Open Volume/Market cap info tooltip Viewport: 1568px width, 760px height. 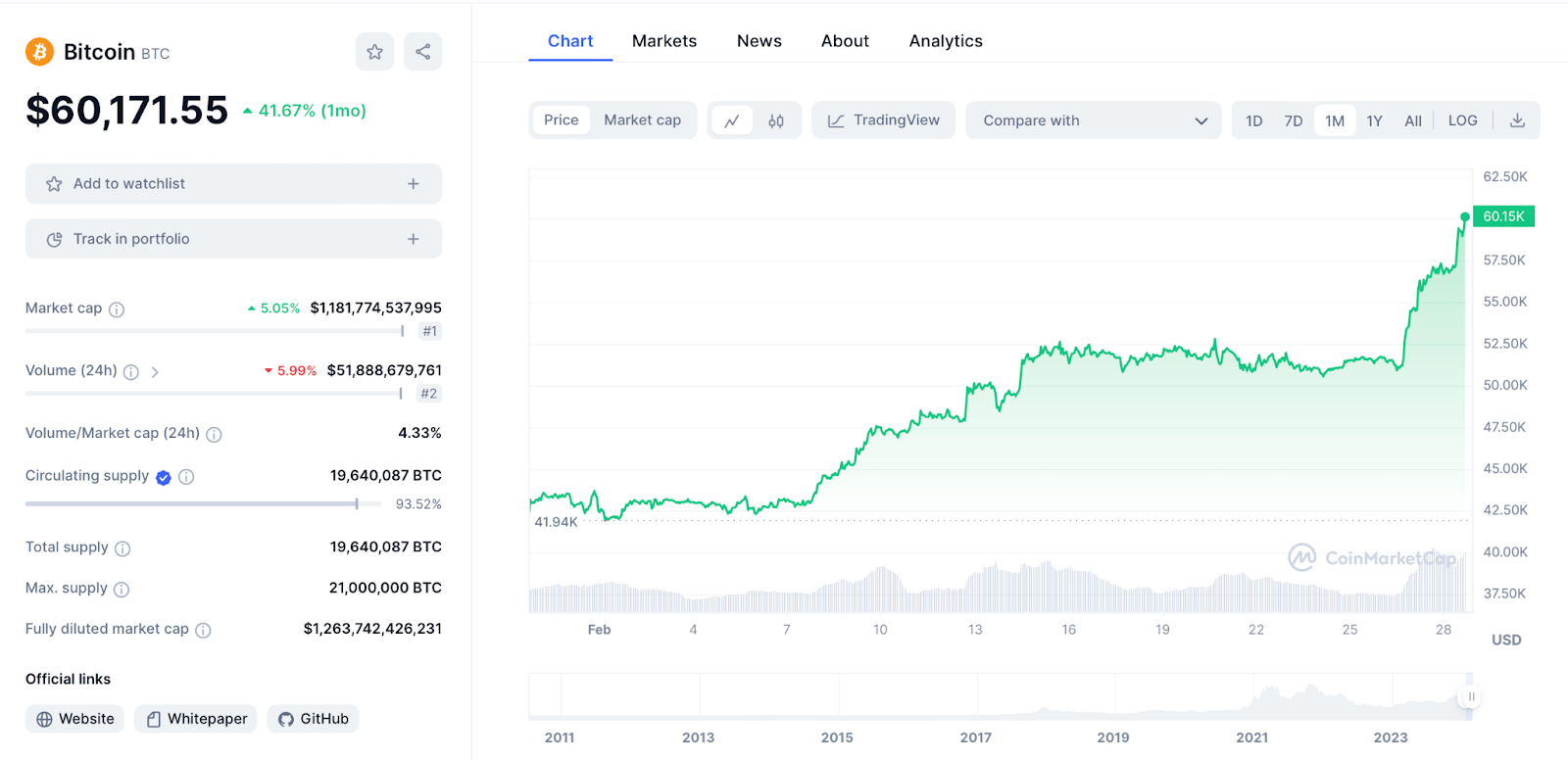pyautogui.click(x=214, y=435)
